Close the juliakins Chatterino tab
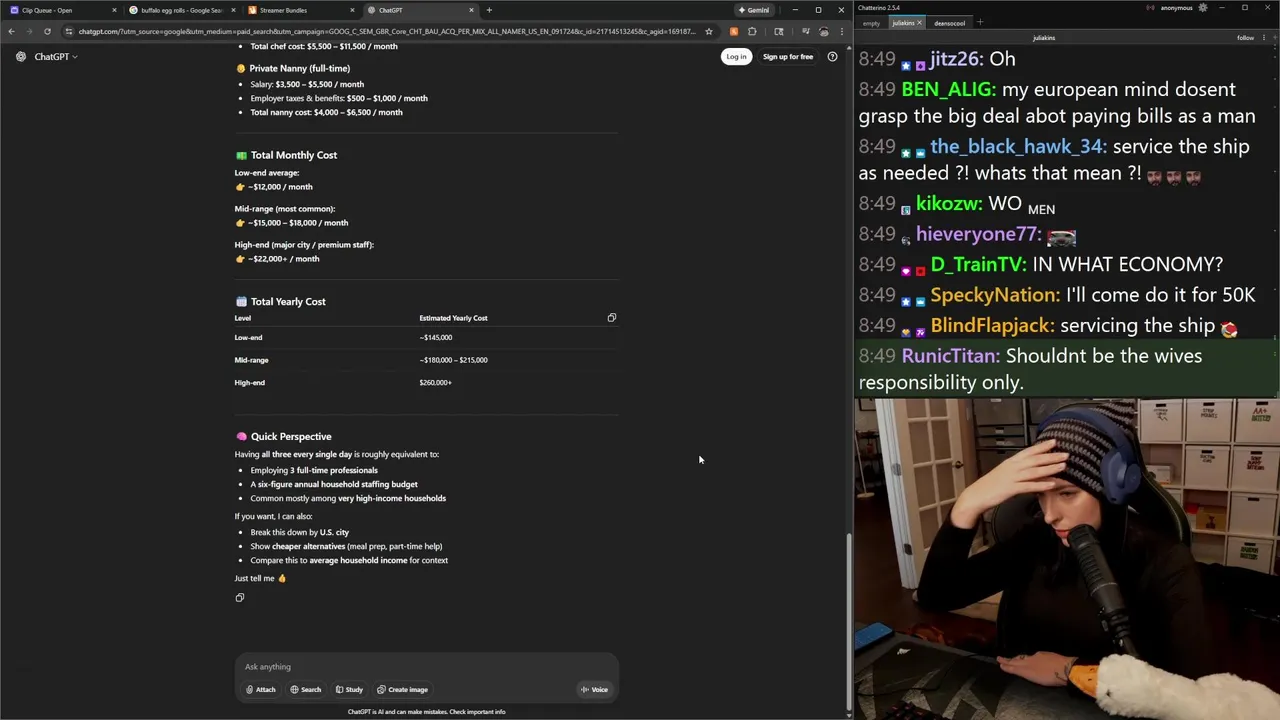This screenshot has height=720, width=1280. (x=920, y=22)
